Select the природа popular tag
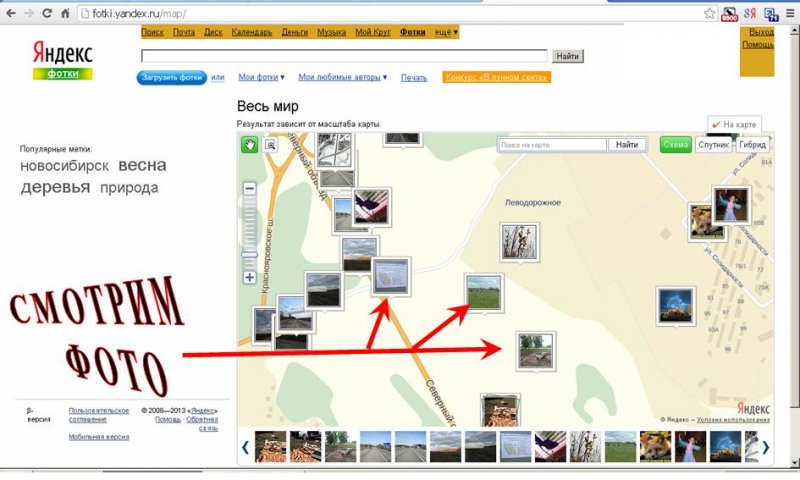Screen dimensions: 800x480 (129, 188)
